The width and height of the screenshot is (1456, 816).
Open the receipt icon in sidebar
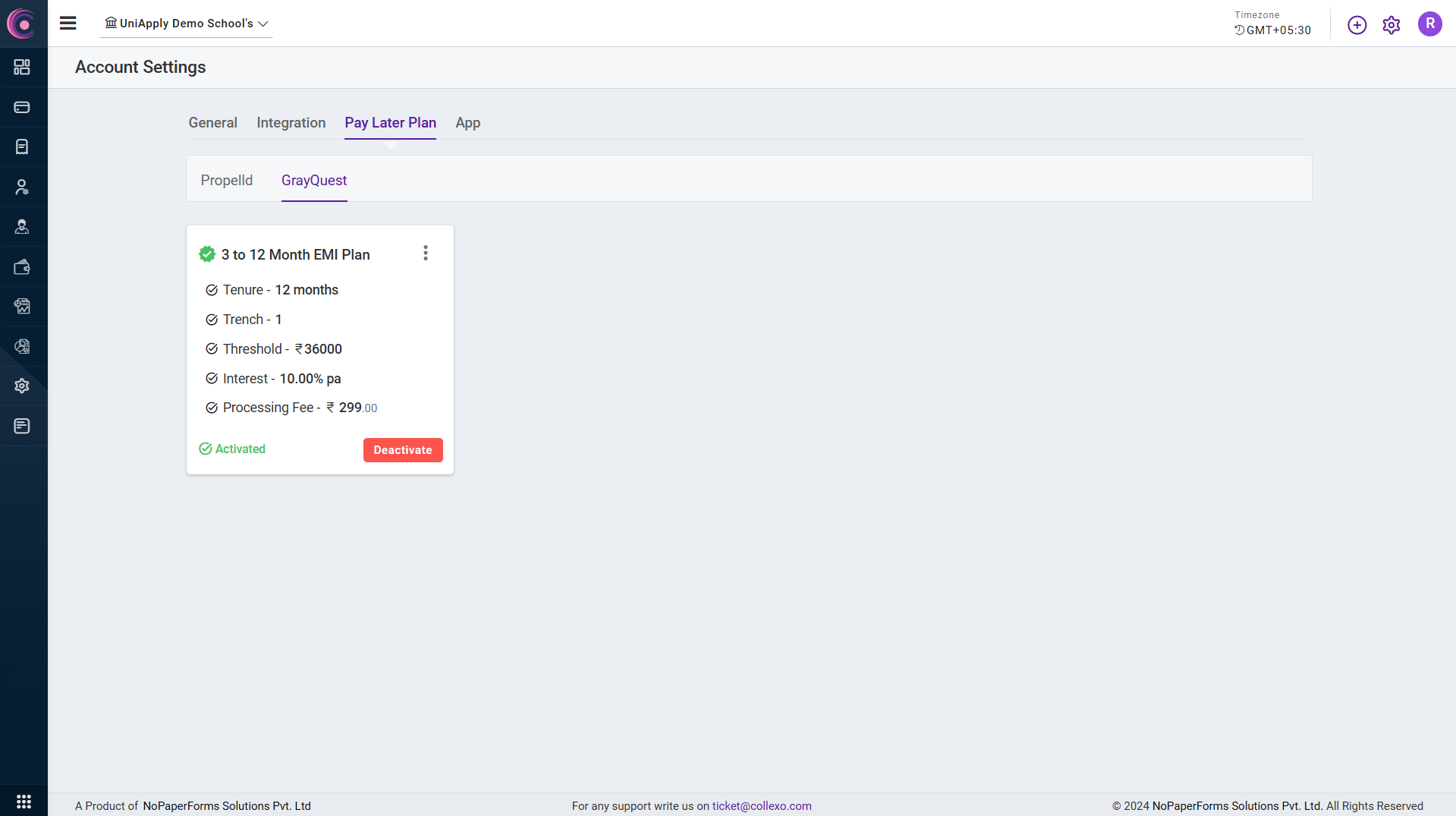(22, 147)
